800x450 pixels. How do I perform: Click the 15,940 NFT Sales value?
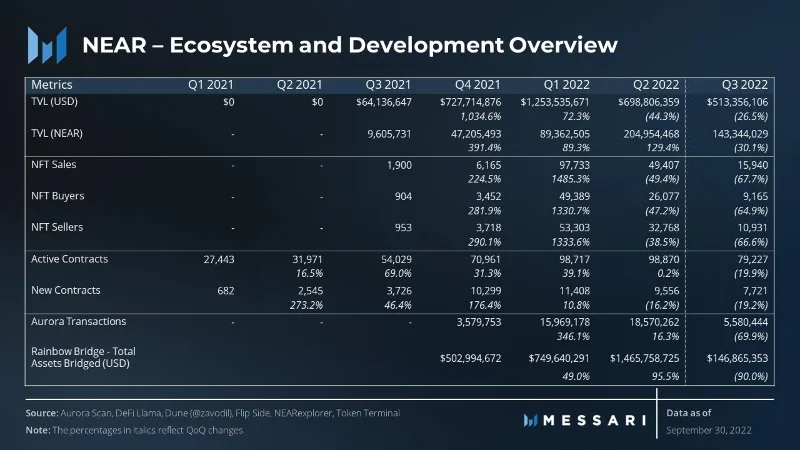point(753,165)
